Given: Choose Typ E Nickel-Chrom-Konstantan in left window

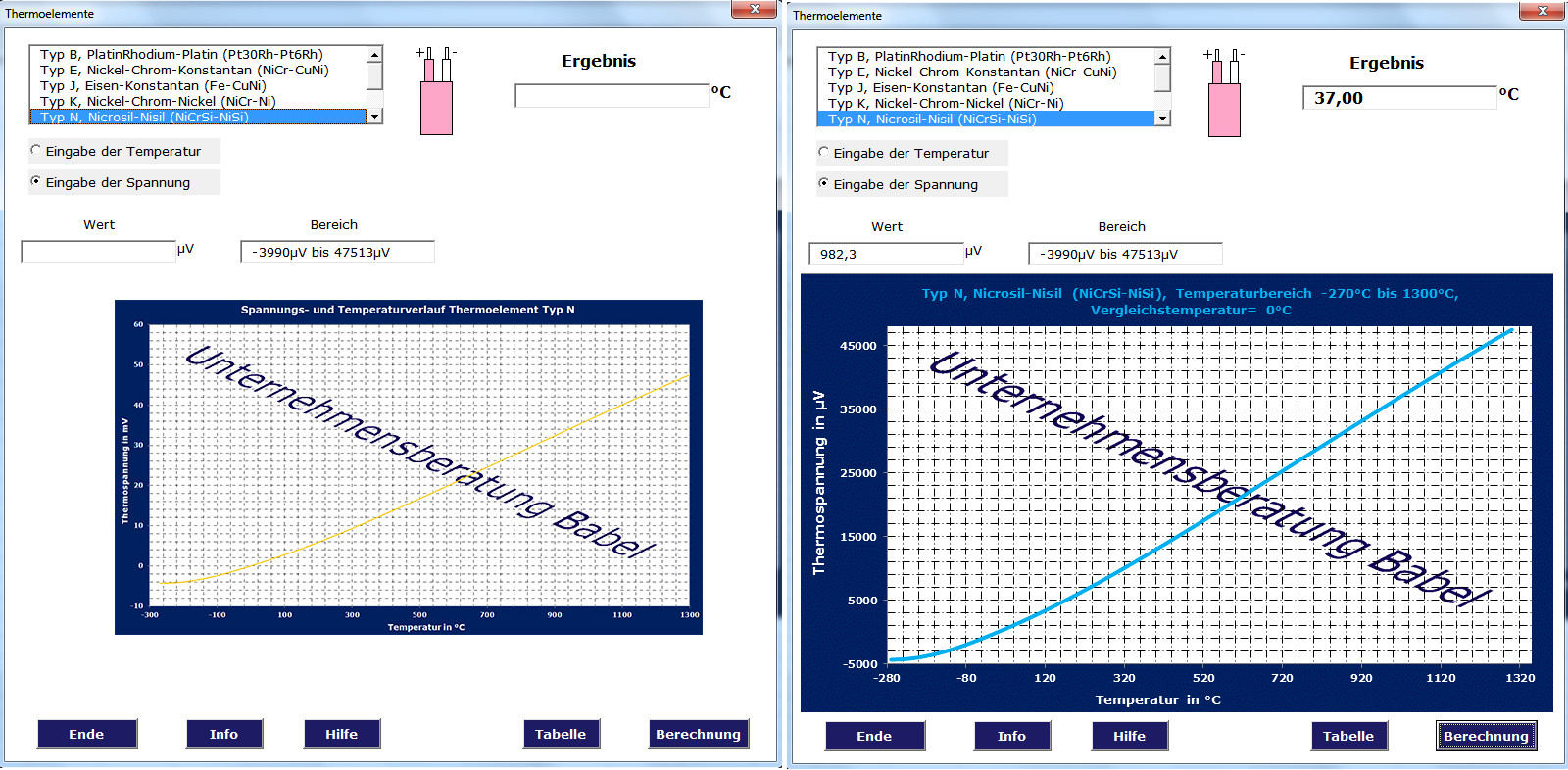Looking at the screenshot, I should pyautogui.click(x=198, y=70).
